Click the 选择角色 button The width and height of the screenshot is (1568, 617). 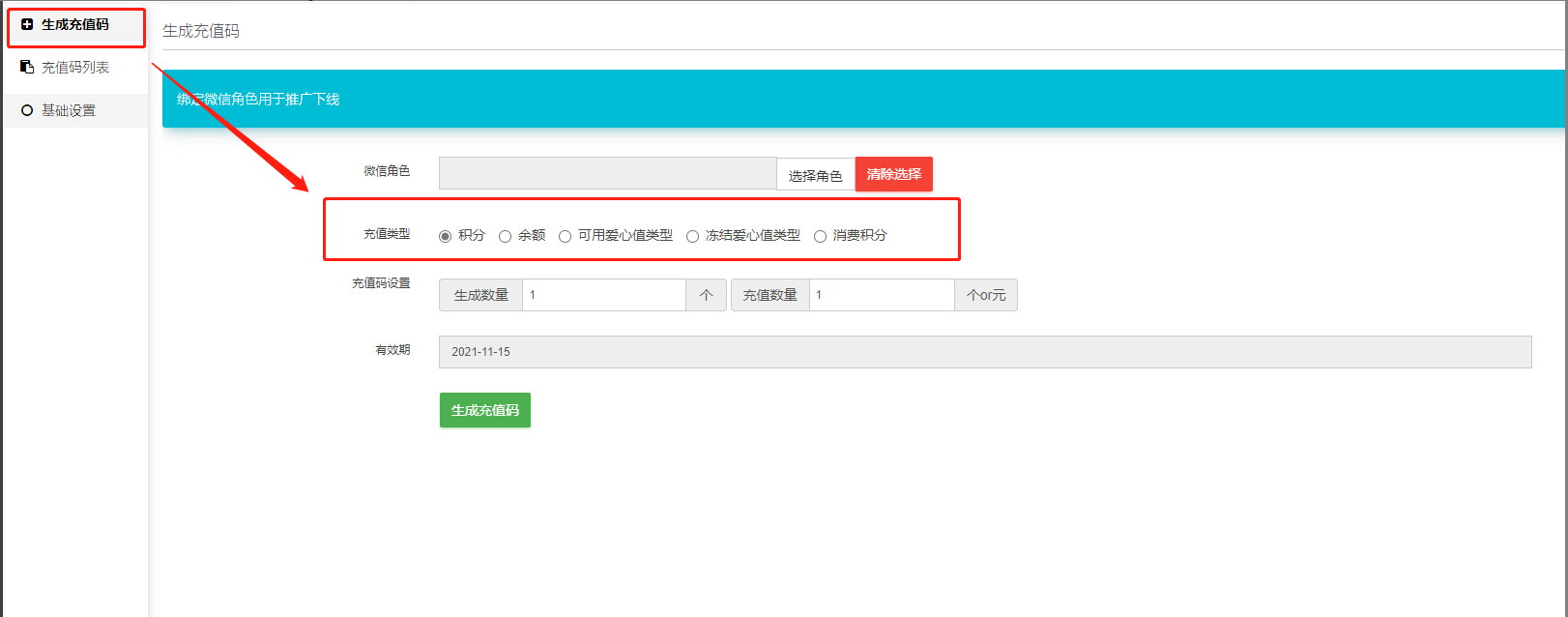point(815,175)
